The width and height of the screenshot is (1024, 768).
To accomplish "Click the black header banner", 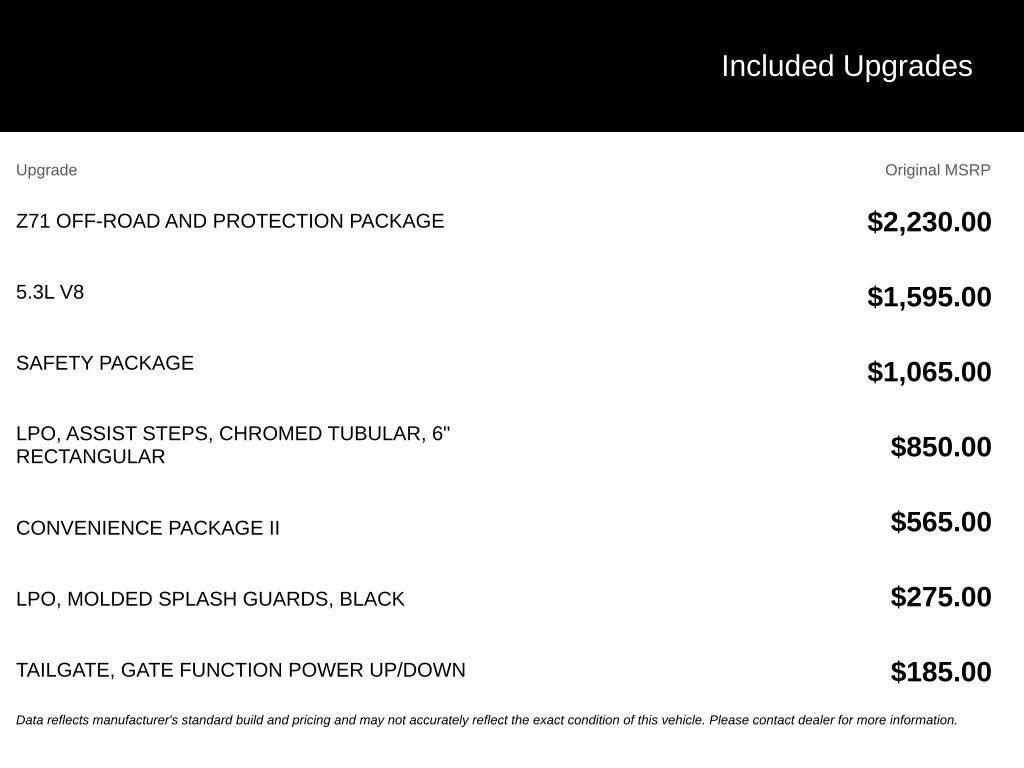I will pyautogui.click(x=512, y=66).
